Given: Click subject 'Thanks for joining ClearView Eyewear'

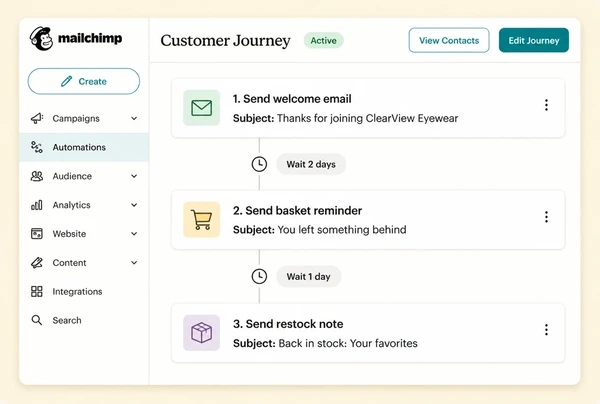Looking at the screenshot, I should tap(367, 118).
